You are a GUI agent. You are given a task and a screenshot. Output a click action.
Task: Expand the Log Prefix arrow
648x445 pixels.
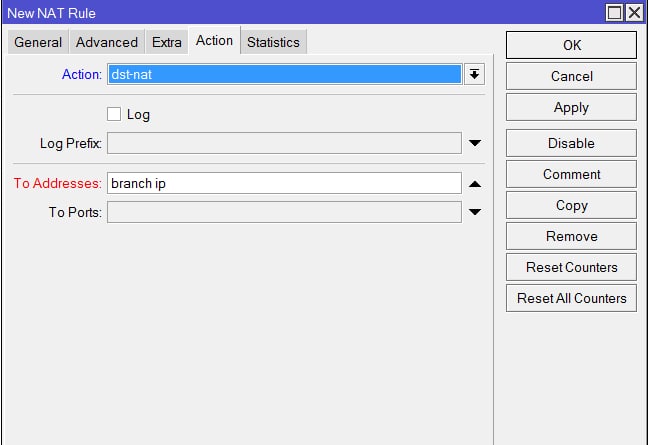pyautogui.click(x=475, y=143)
